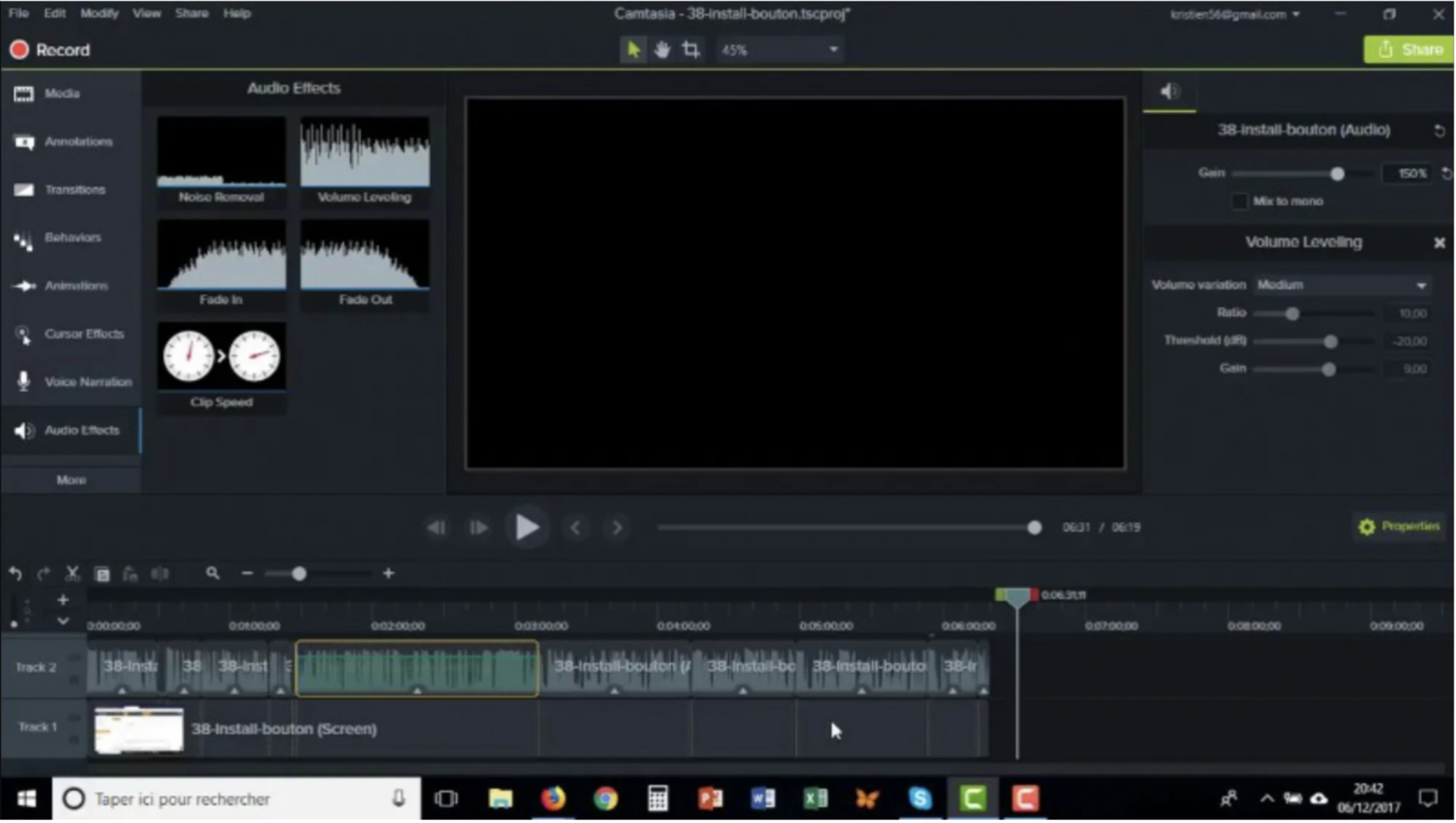Open the Annotations tab
Screen dimensions: 1456x823
[x=71, y=142]
